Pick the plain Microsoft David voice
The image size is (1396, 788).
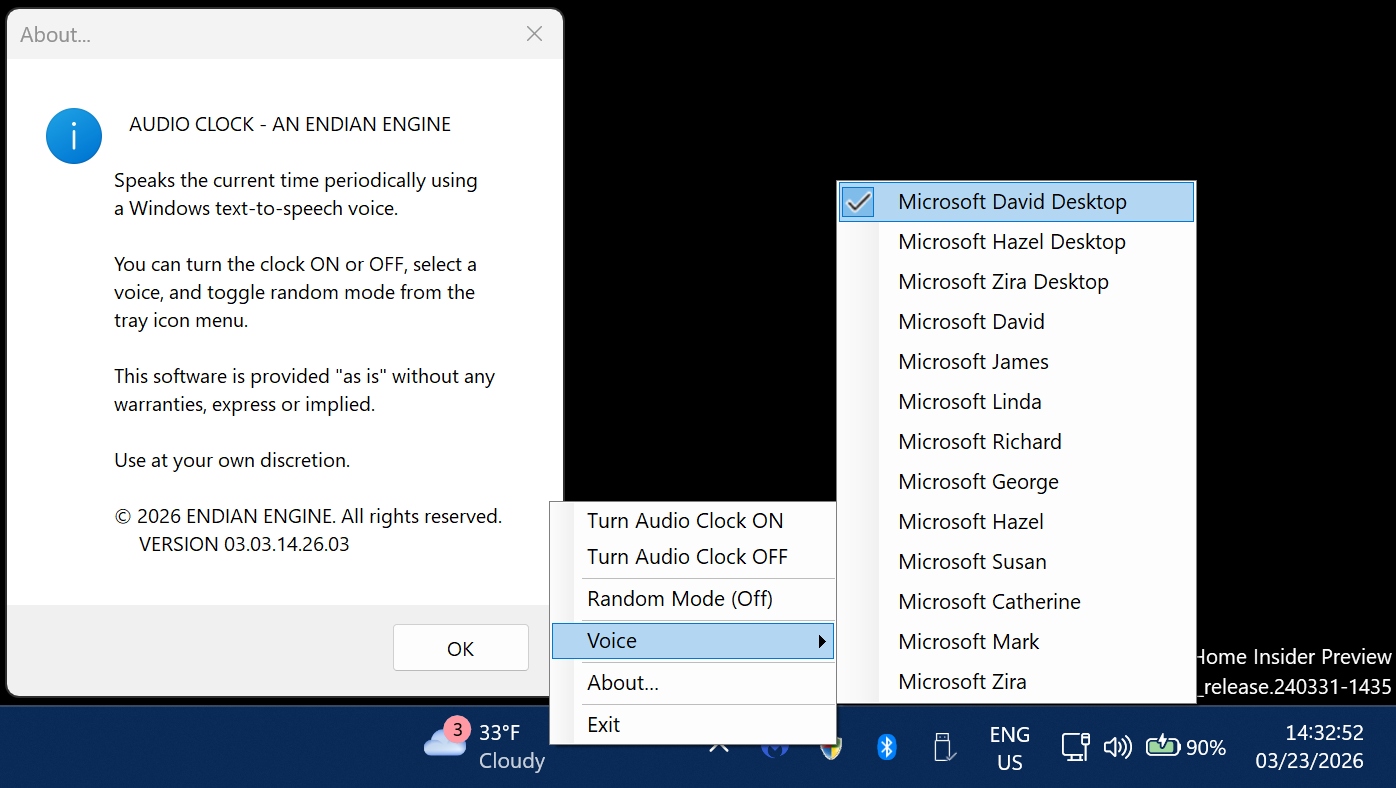1016,322
